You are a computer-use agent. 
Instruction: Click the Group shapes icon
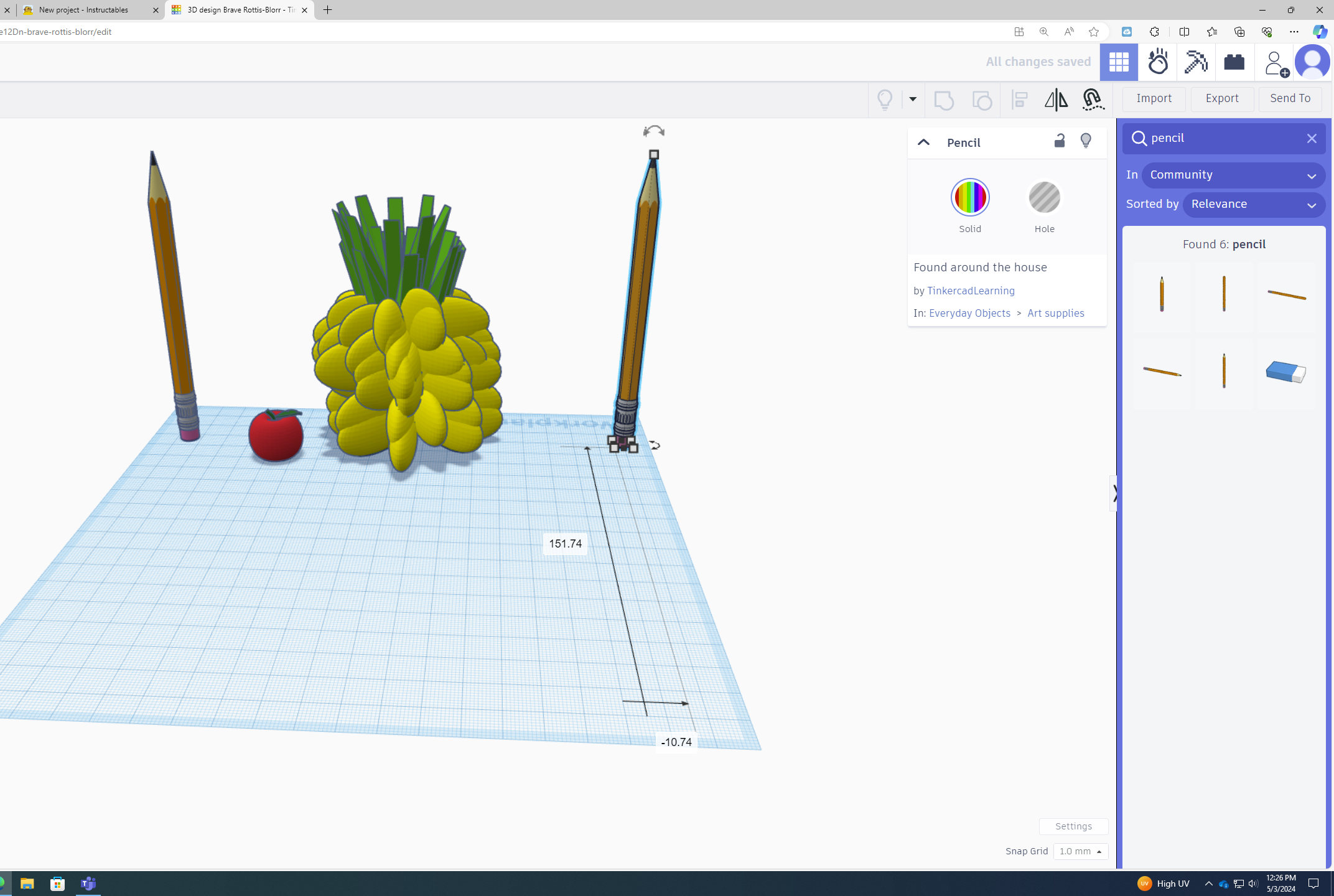click(944, 100)
